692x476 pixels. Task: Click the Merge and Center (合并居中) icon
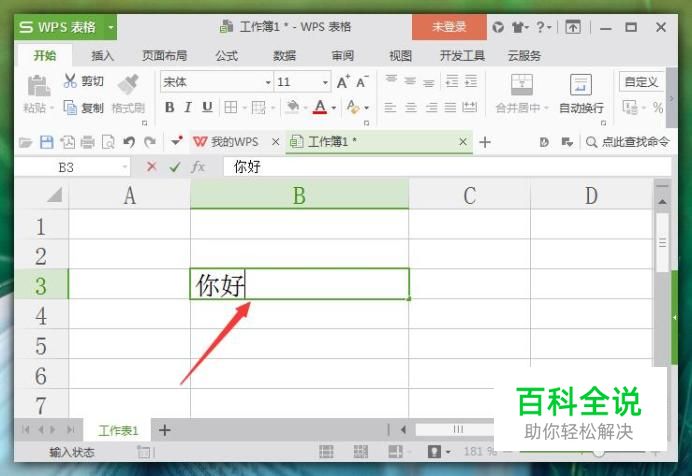522,84
